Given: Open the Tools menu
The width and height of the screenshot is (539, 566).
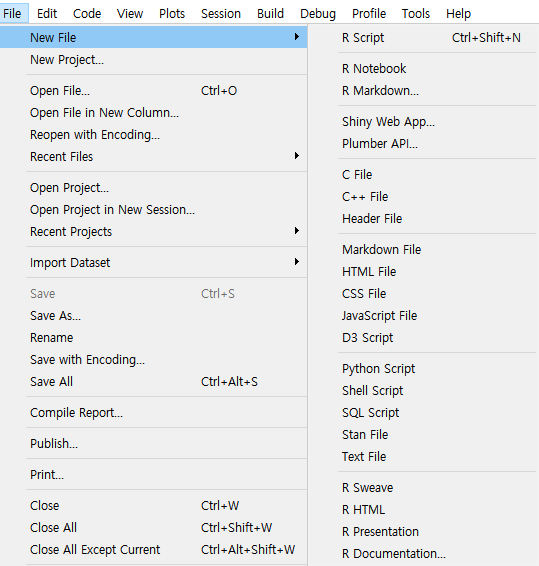Looking at the screenshot, I should (x=416, y=14).
